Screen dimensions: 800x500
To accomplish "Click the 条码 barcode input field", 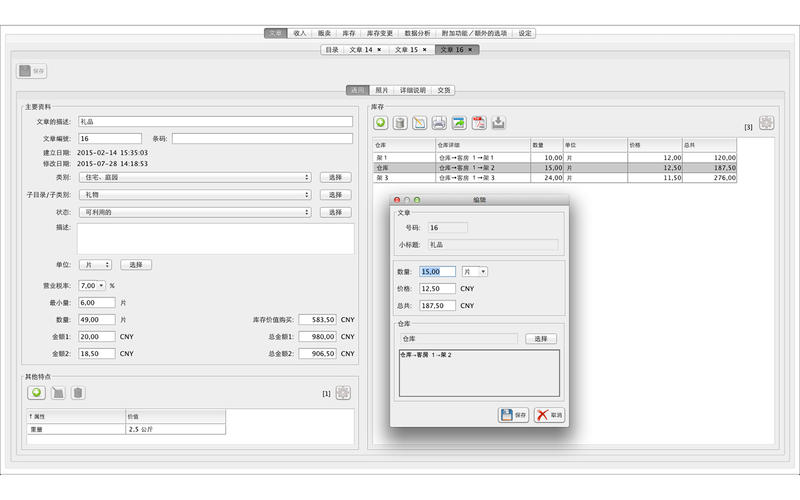I will tap(262, 139).
